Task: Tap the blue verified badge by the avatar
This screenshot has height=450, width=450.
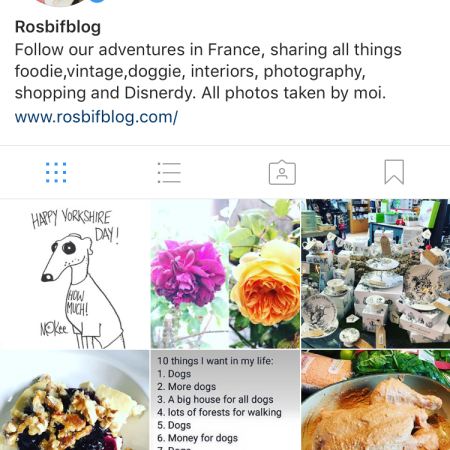Action: (97, 1)
